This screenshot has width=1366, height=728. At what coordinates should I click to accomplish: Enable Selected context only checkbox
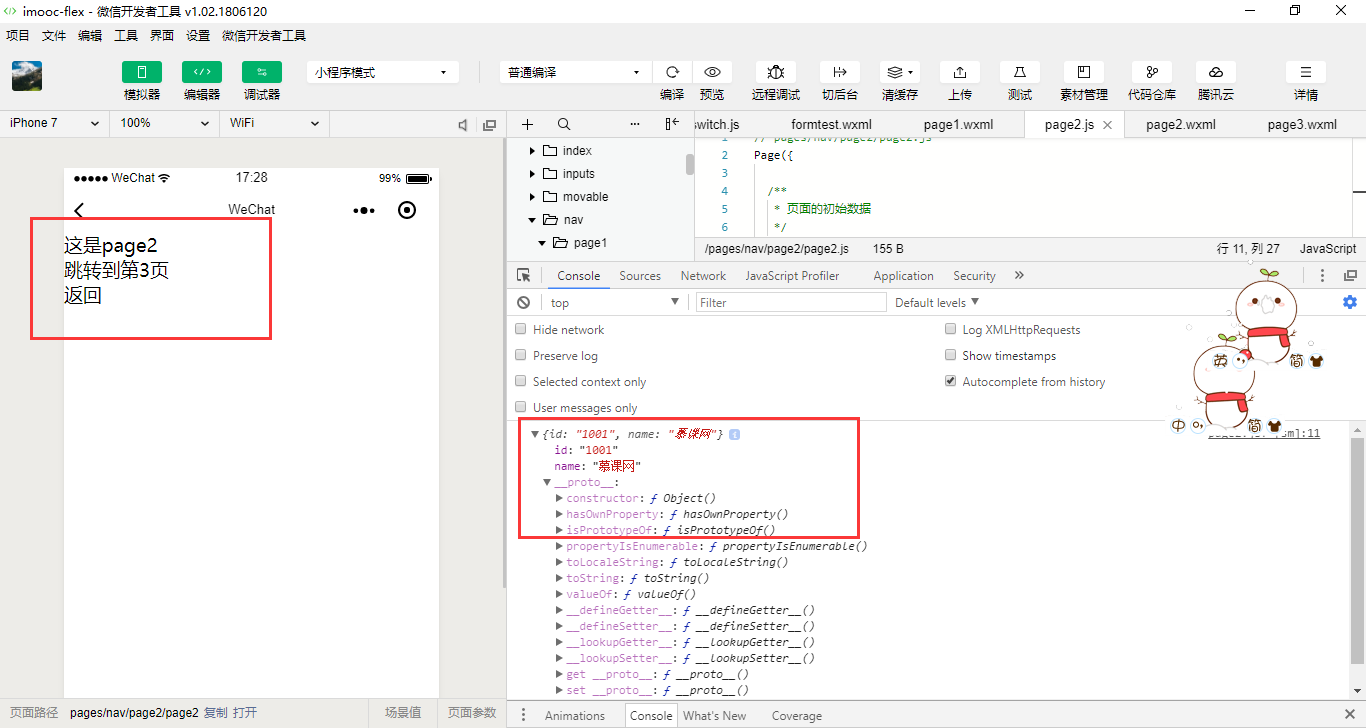click(521, 381)
